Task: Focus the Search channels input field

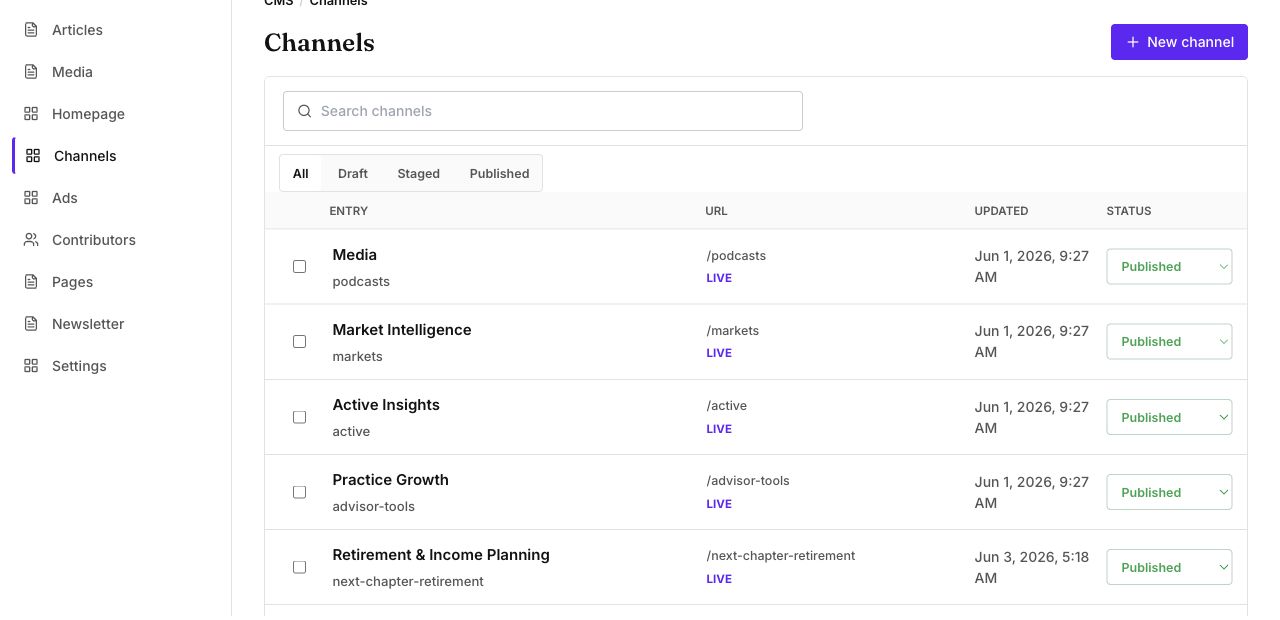Action: point(543,111)
